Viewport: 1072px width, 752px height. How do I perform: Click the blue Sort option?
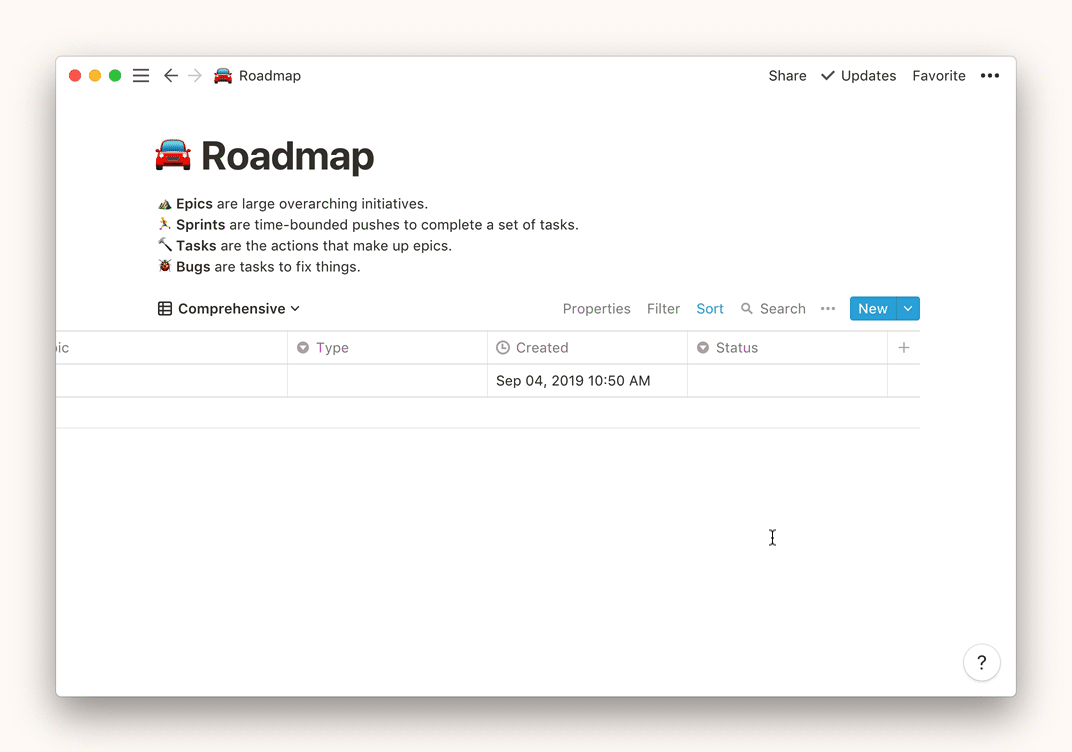point(710,309)
